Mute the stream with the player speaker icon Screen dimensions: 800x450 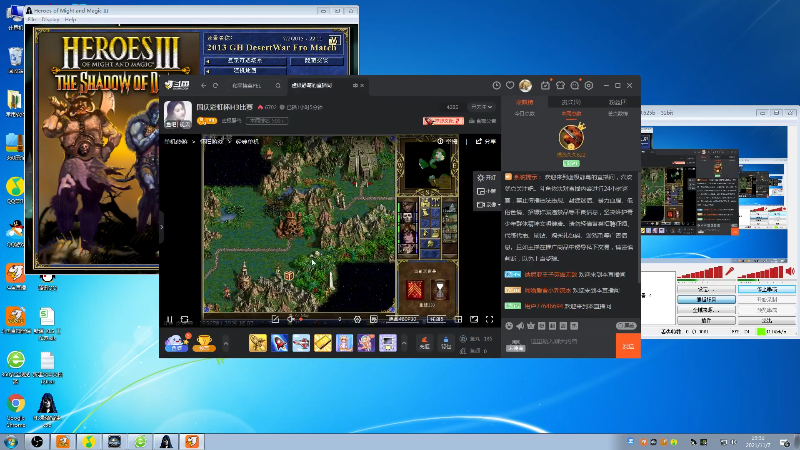click(x=290, y=319)
